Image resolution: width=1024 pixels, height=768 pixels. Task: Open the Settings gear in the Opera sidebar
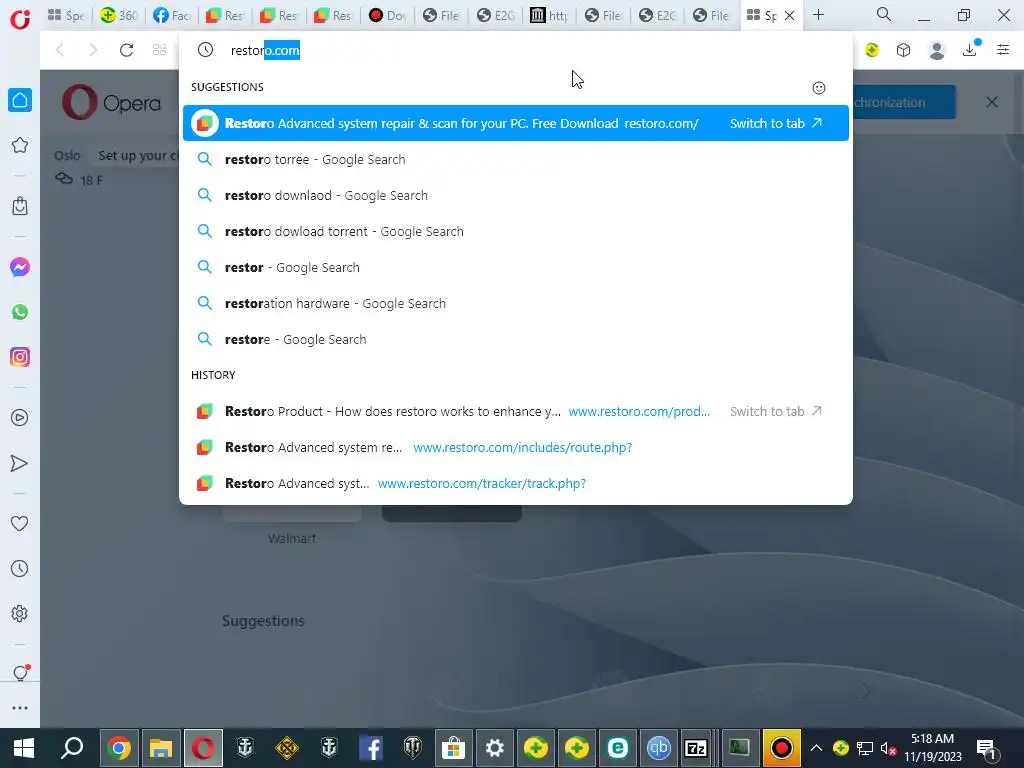pos(20,614)
